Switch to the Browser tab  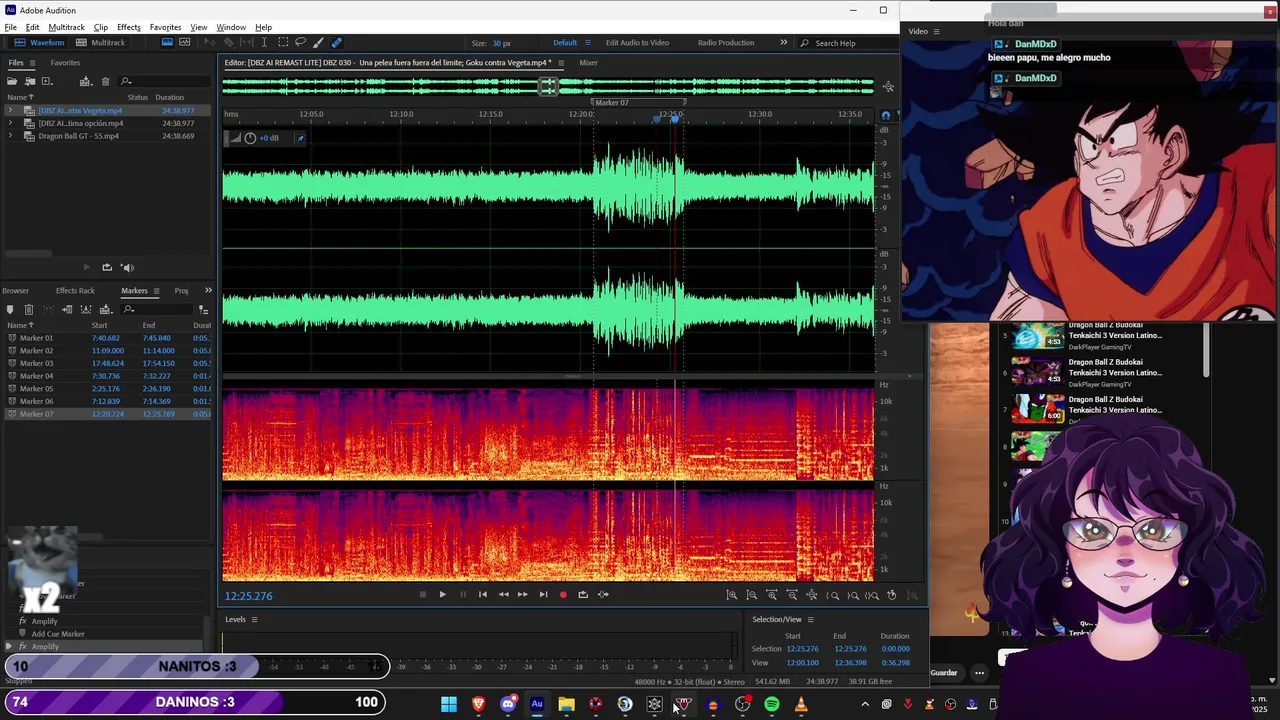(15, 291)
